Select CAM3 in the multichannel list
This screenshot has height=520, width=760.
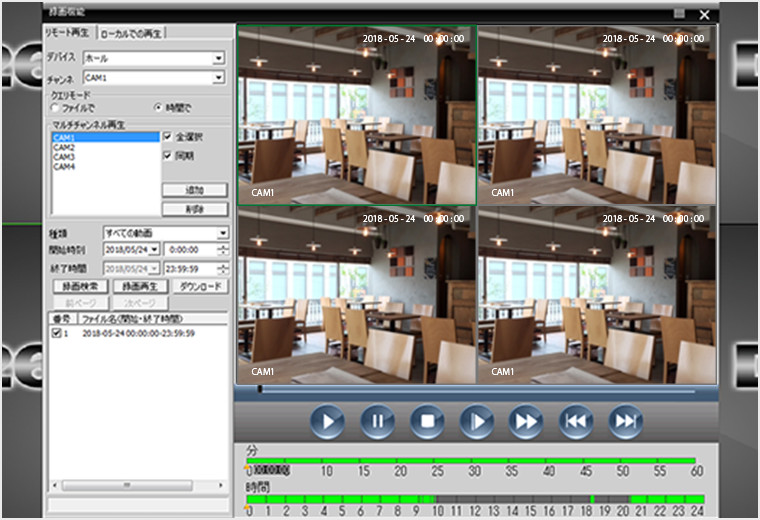(x=64, y=157)
